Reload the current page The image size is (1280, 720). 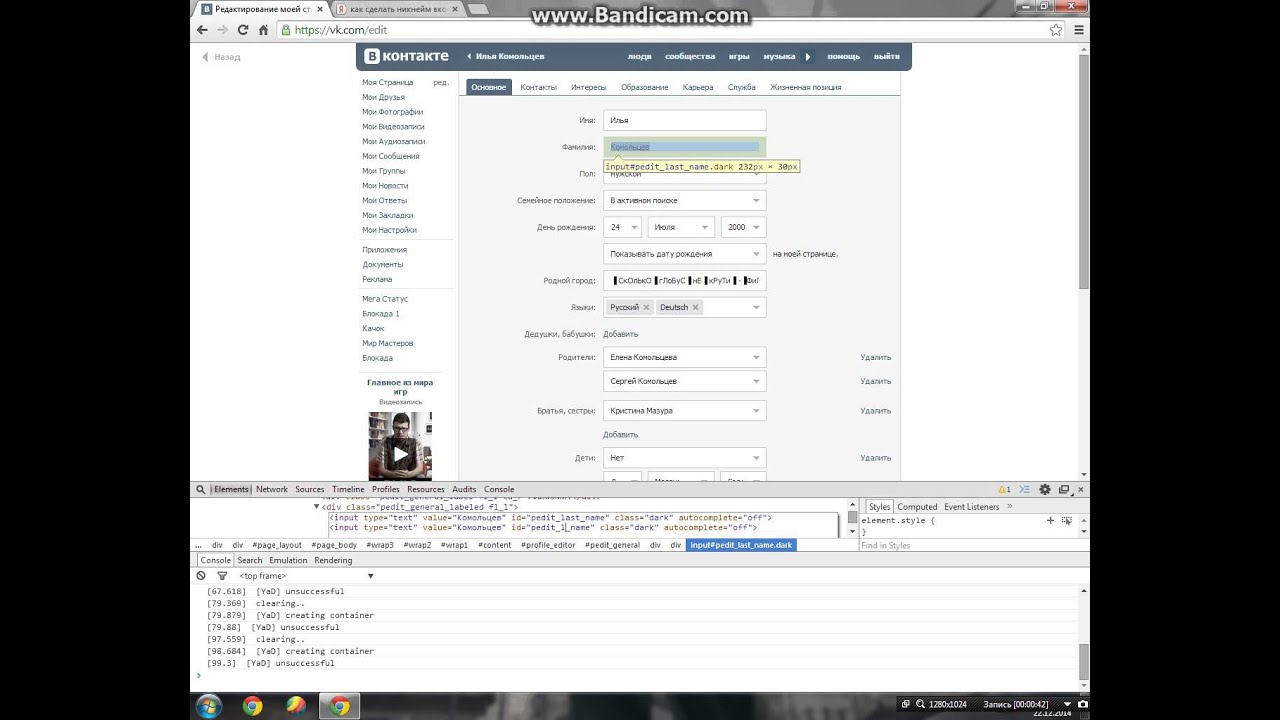click(x=243, y=30)
